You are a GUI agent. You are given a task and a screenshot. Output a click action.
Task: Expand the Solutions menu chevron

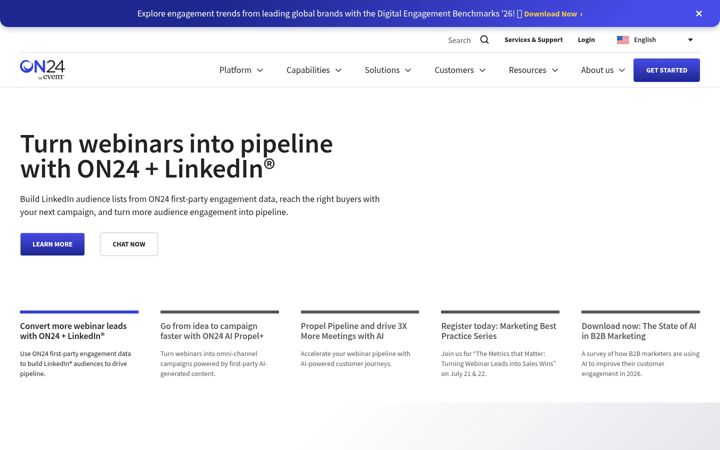pyautogui.click(x=408, y=70)
